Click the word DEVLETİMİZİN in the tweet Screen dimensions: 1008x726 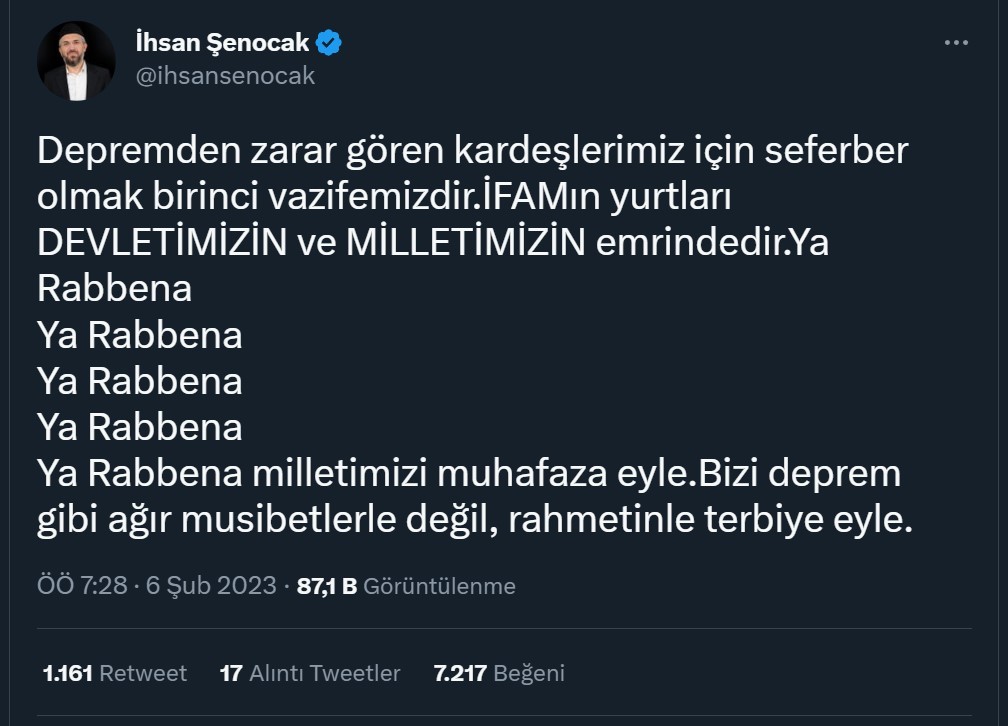[x=163, y=243]
